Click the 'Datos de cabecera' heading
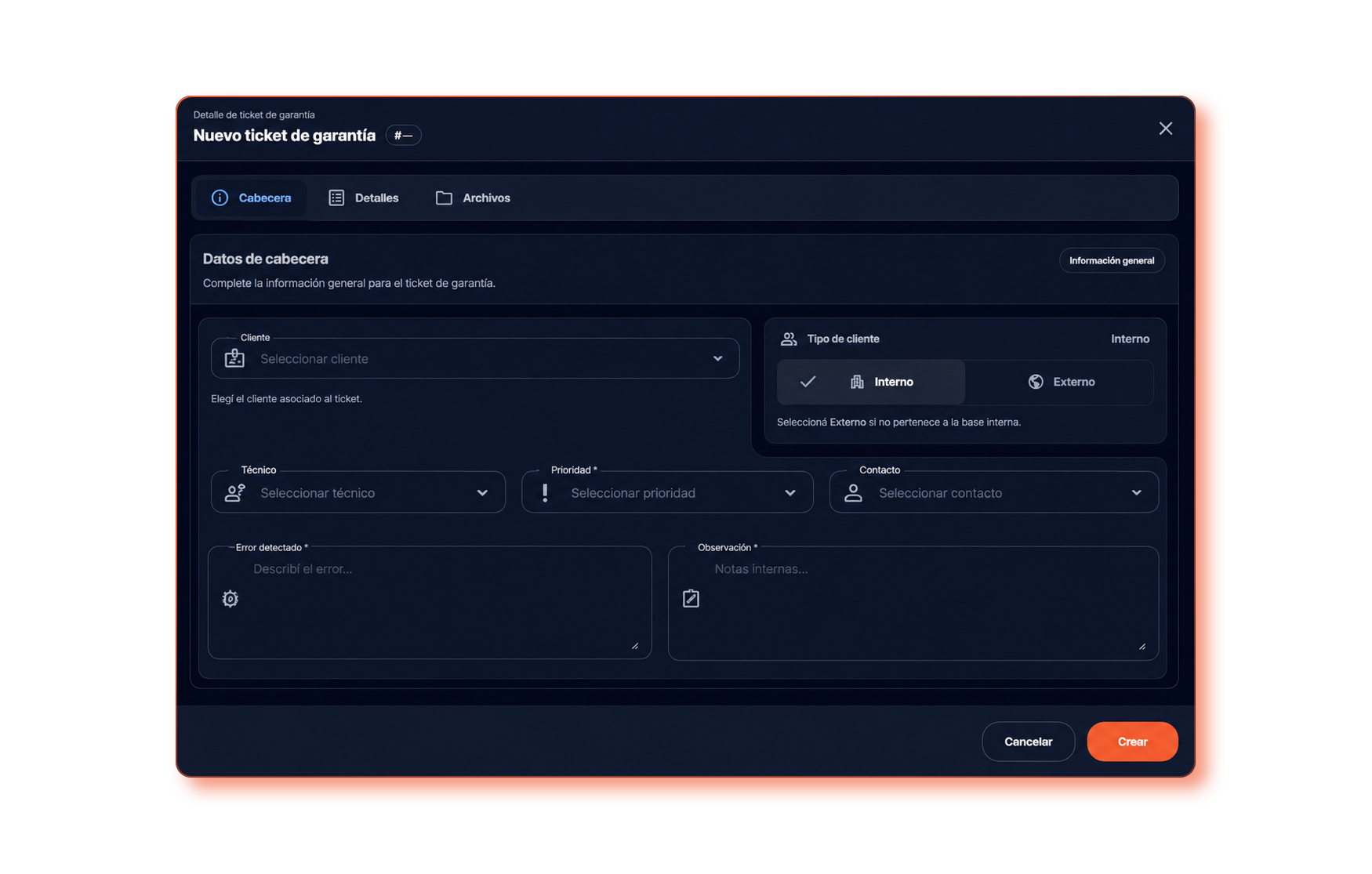The image size is (1372, 874). [x=266, y=259]
